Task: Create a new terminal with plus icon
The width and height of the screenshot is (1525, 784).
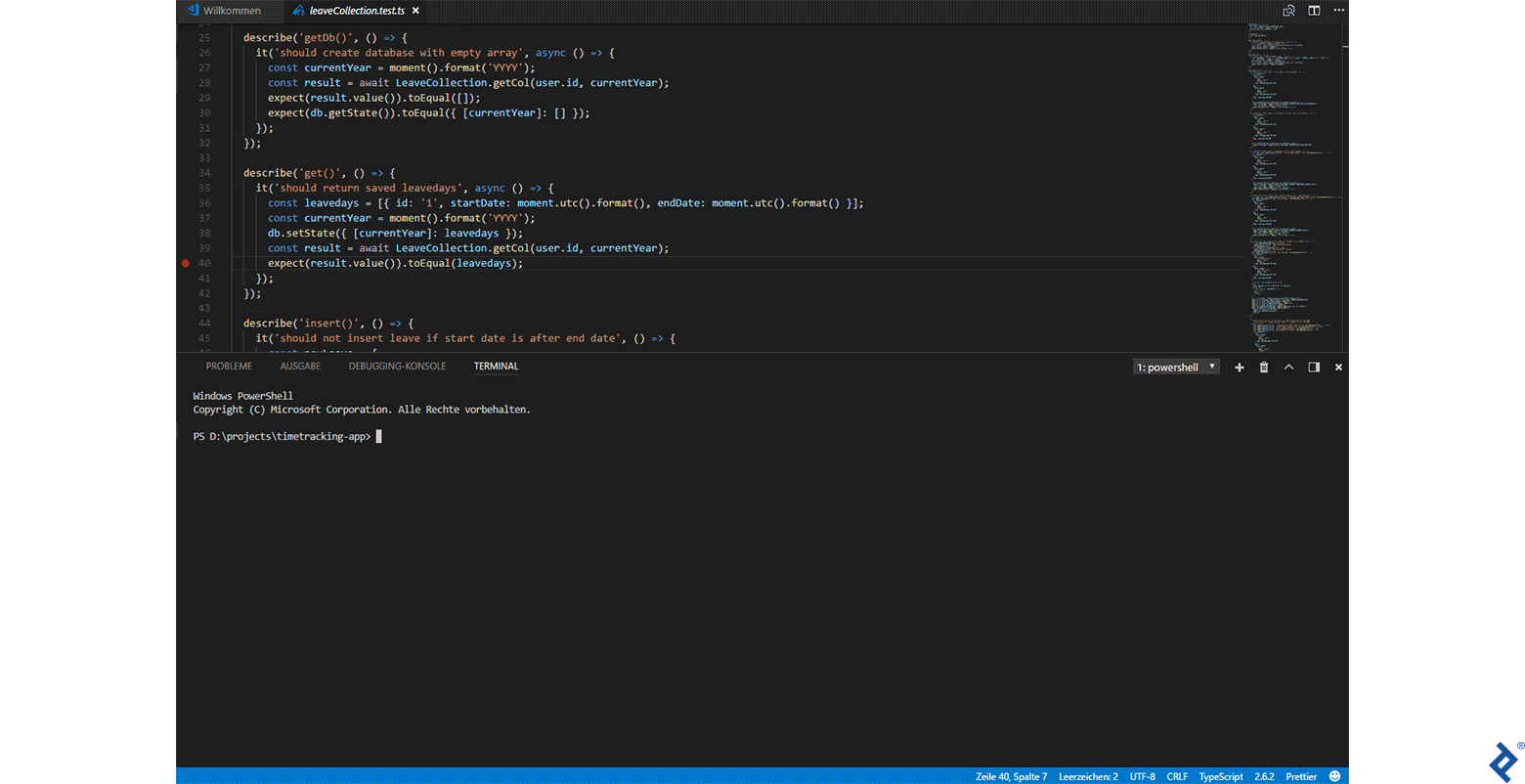Action: [1239, 368]
